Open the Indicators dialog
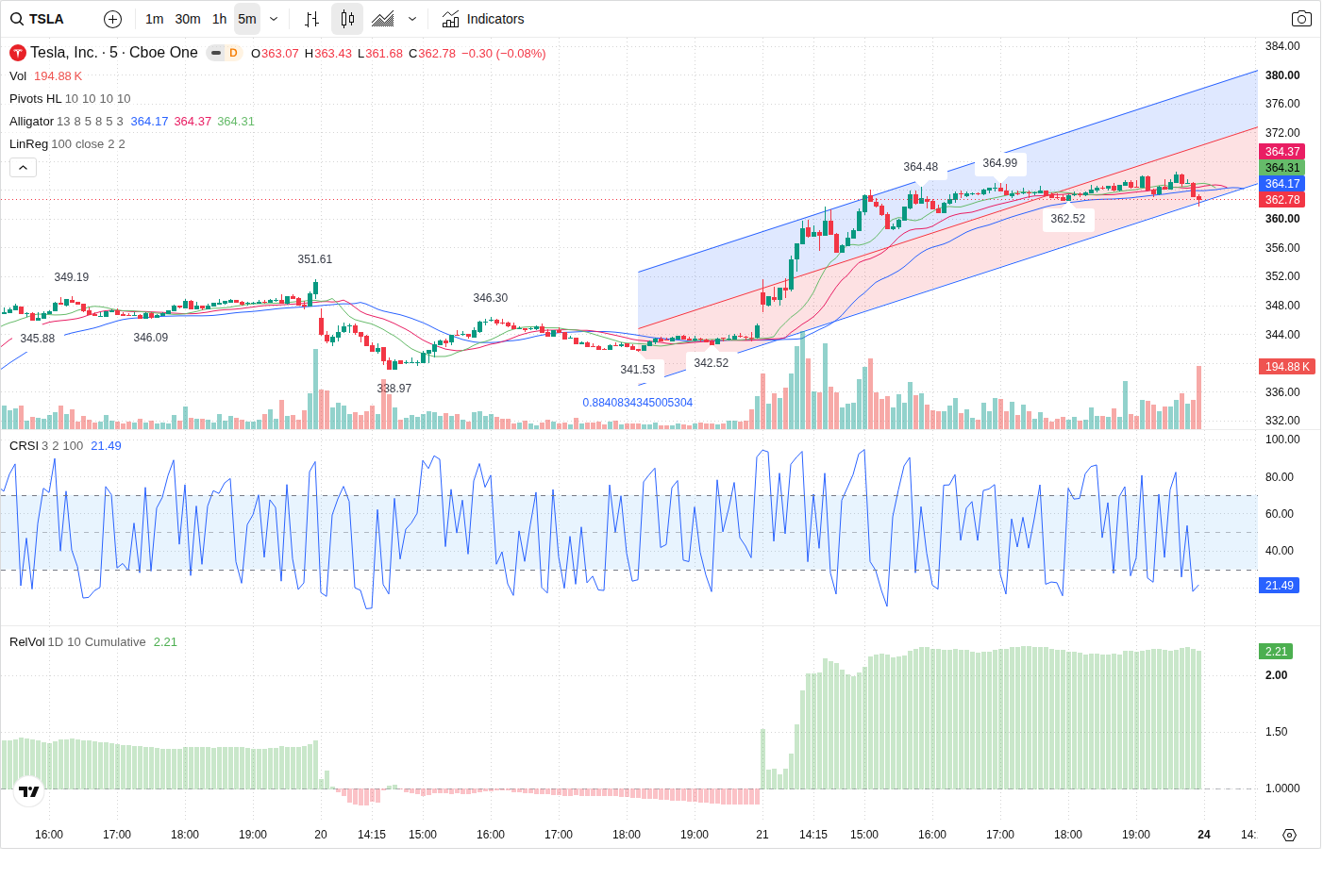Viewport: 1340px width, 896px height. coord(483,19)
